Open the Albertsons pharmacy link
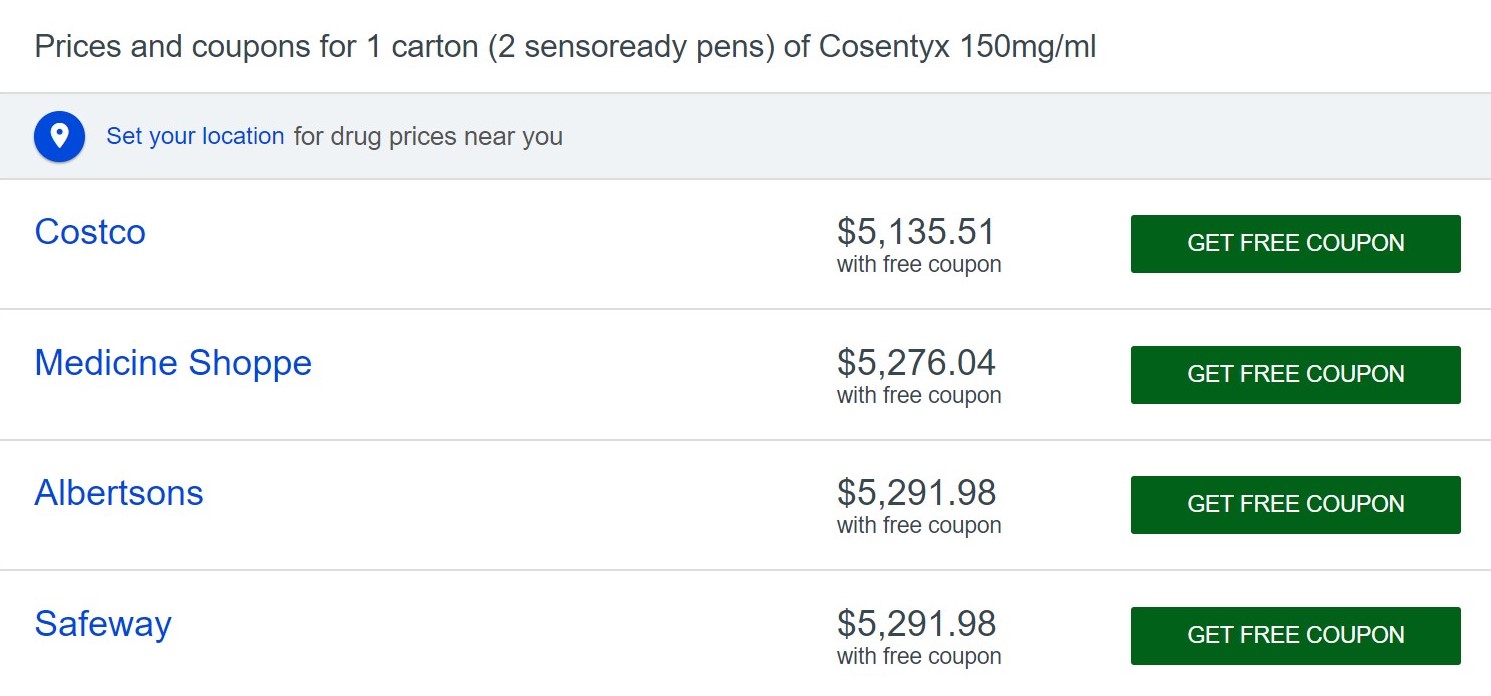 tap(119, 493)
